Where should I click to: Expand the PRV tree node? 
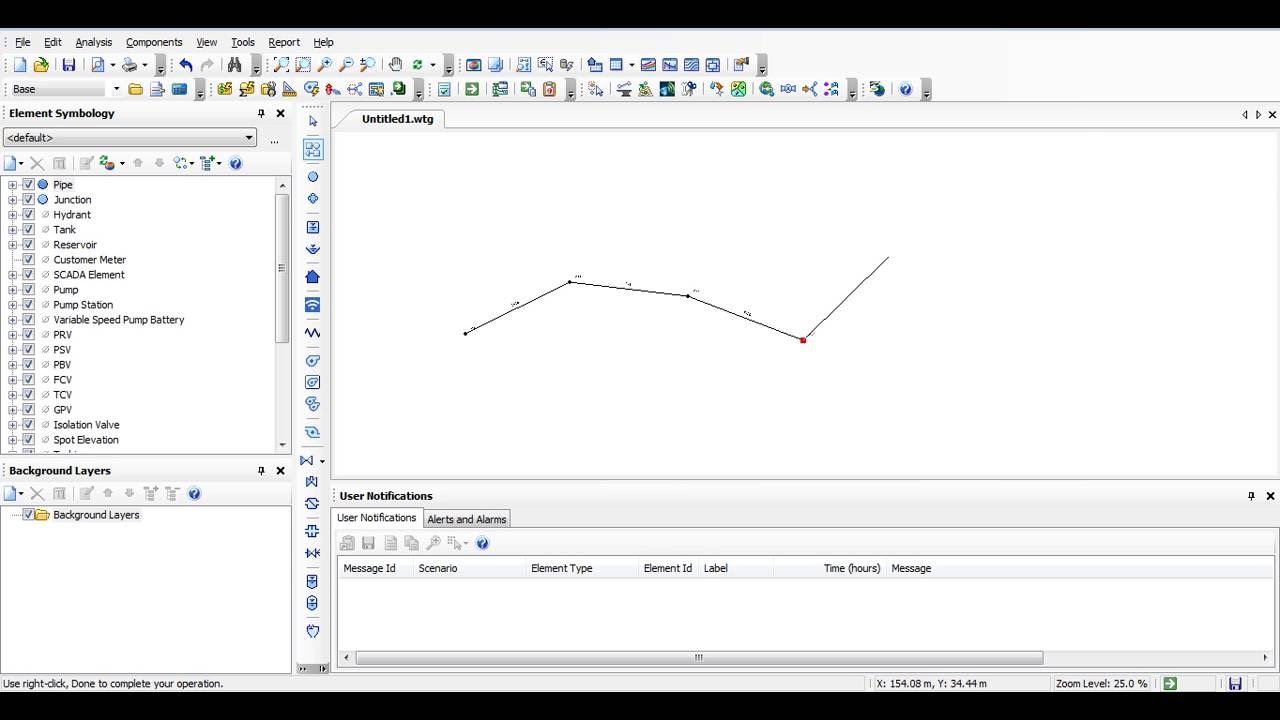[12, 335]
